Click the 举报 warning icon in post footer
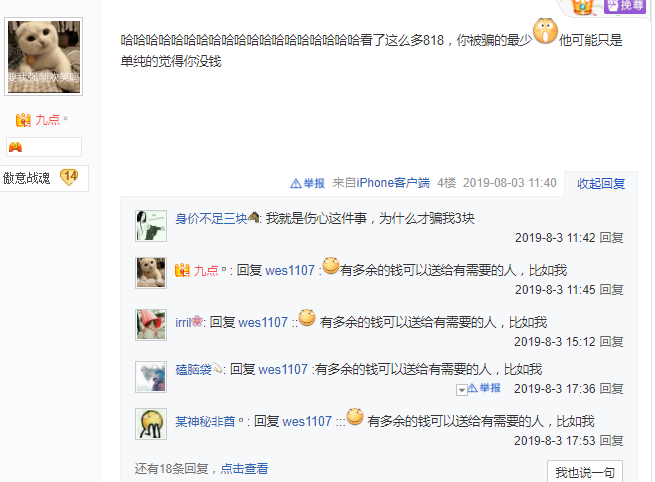 click(x=295, y=183)
